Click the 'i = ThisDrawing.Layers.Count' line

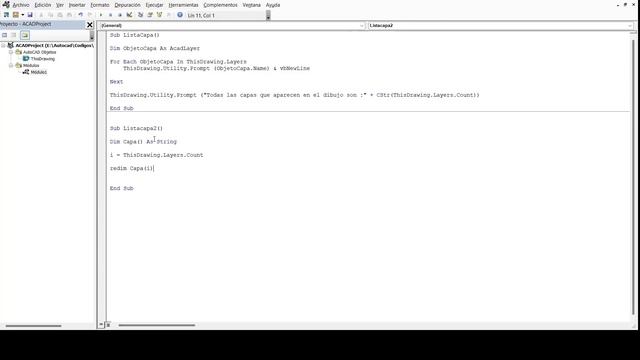[x=156, y=155]
